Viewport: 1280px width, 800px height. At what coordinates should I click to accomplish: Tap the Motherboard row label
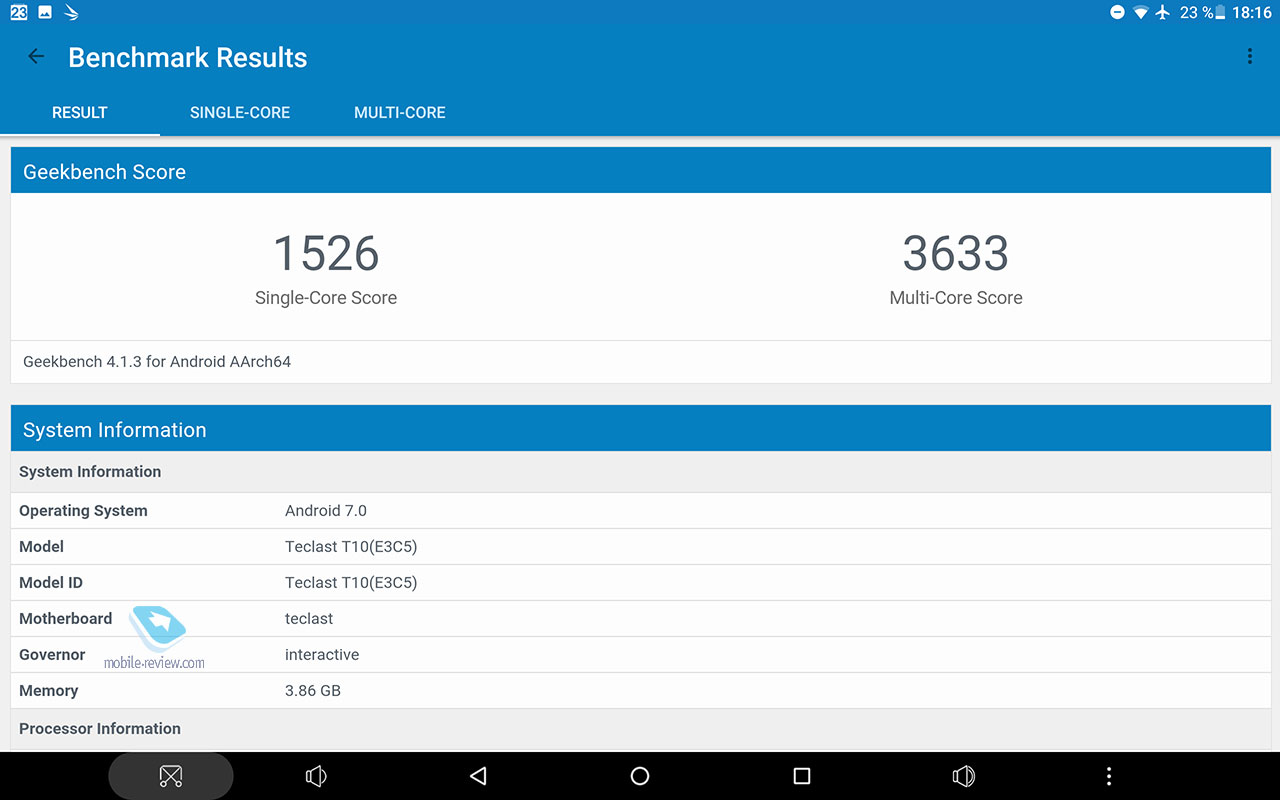(66, 619)
